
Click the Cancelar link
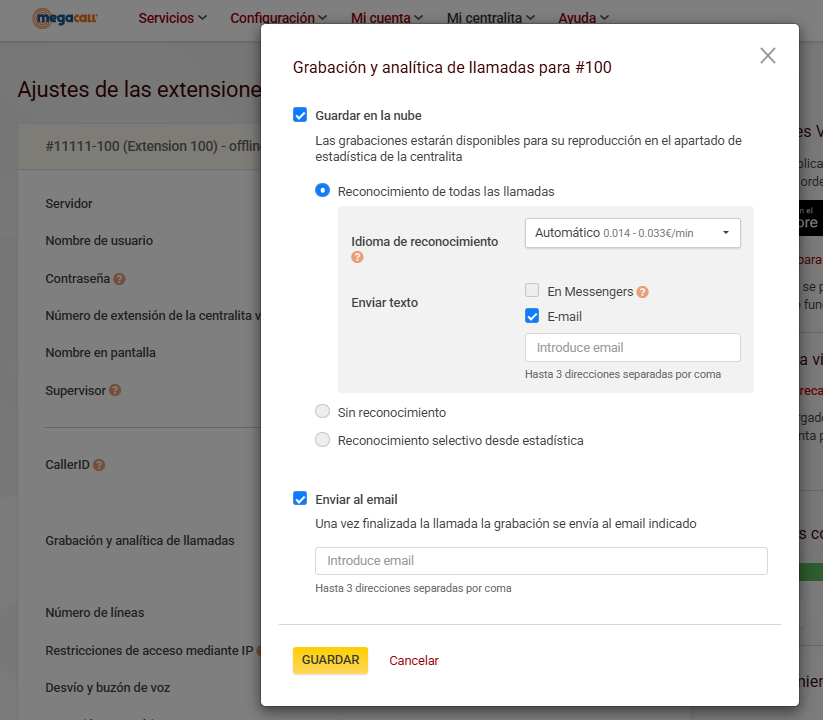(414, 660)
